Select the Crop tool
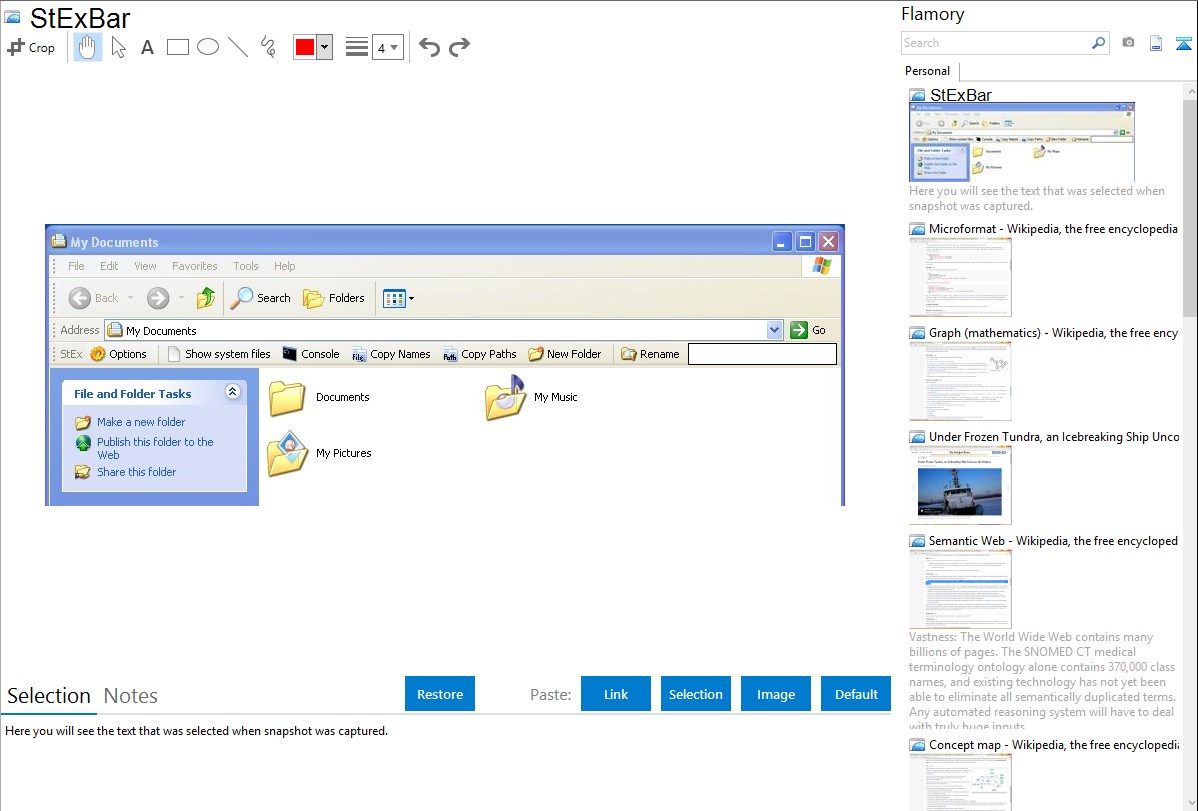This screenshot has height=811, width=1198. click(x=31, y=47)
